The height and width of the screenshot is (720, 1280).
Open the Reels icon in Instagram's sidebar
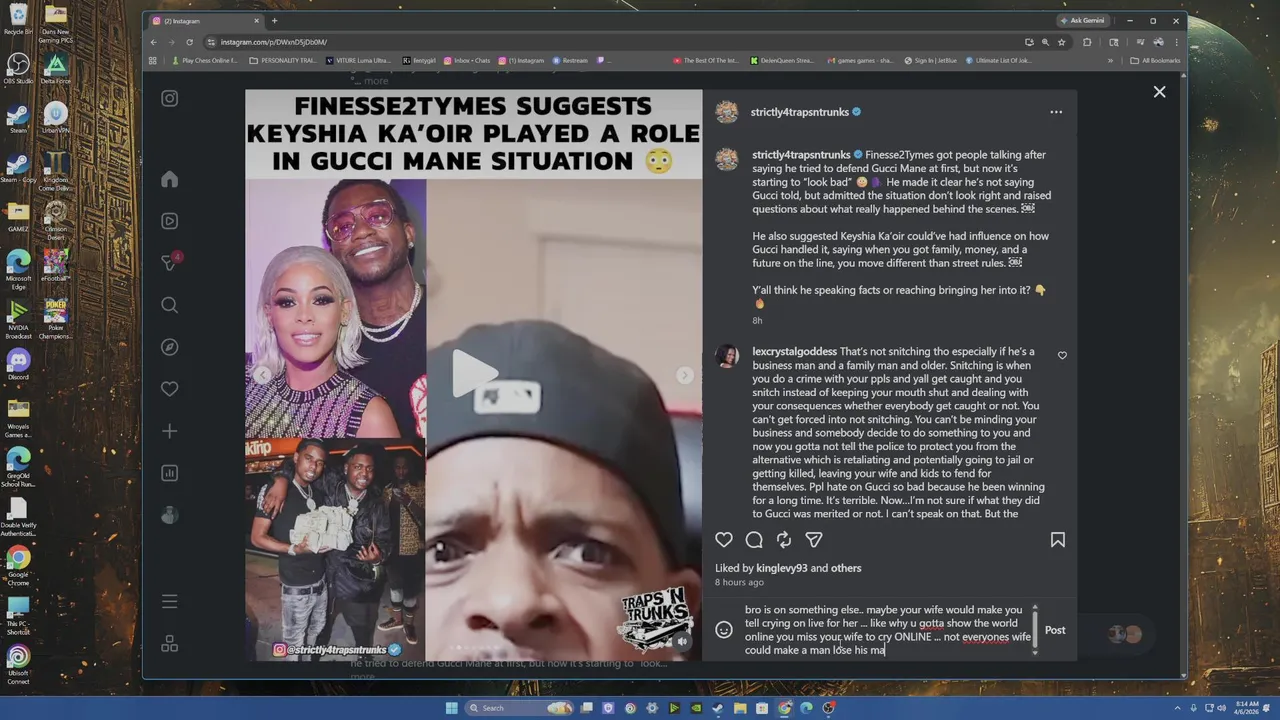click(170, 221)
